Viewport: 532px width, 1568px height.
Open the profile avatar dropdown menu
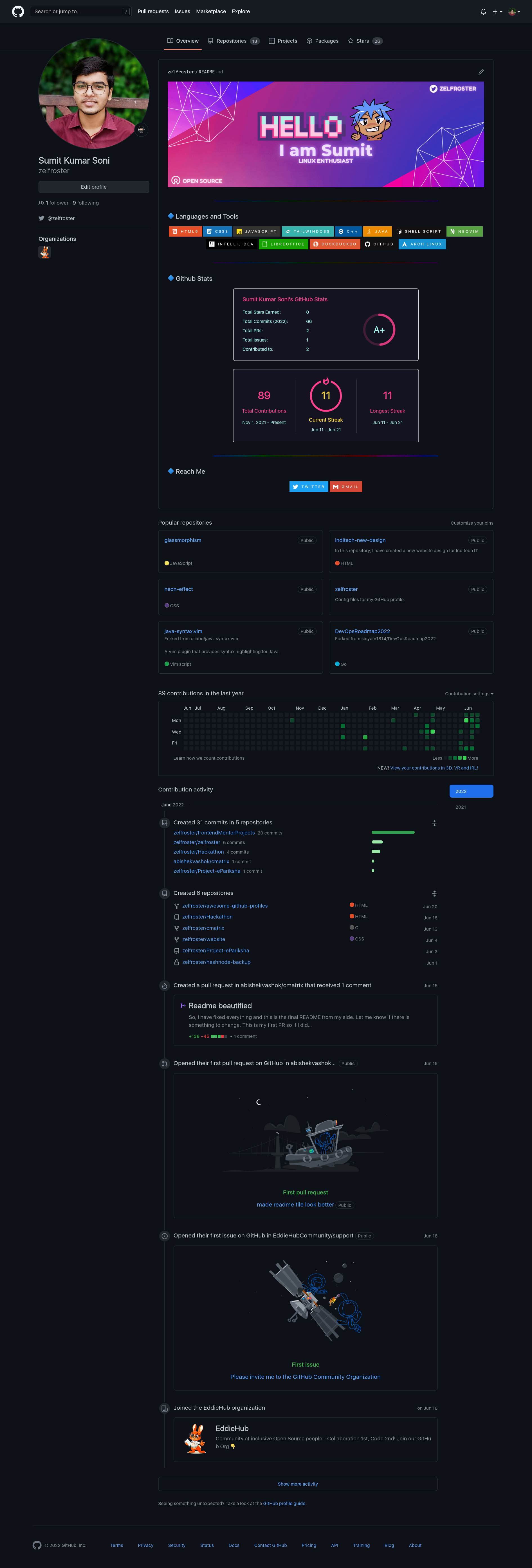coord(513,11)
